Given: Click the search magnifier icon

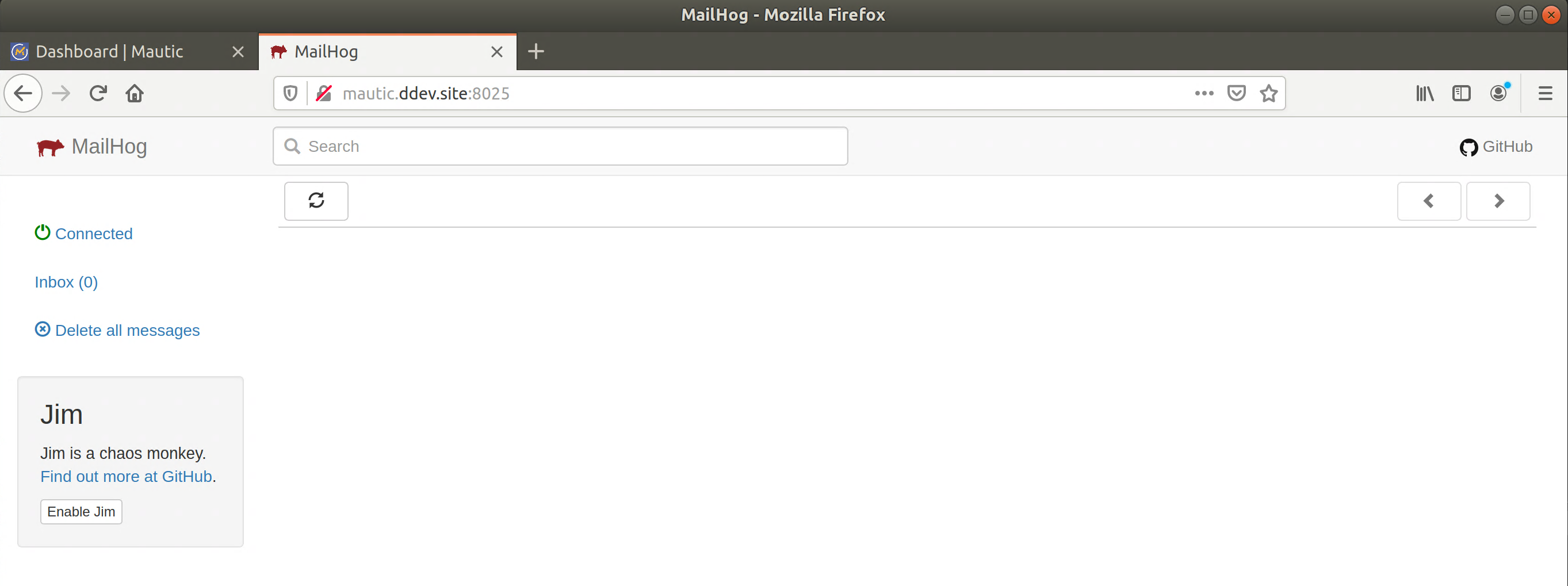Looking at the screenshot, I should [x=293, y=146].
